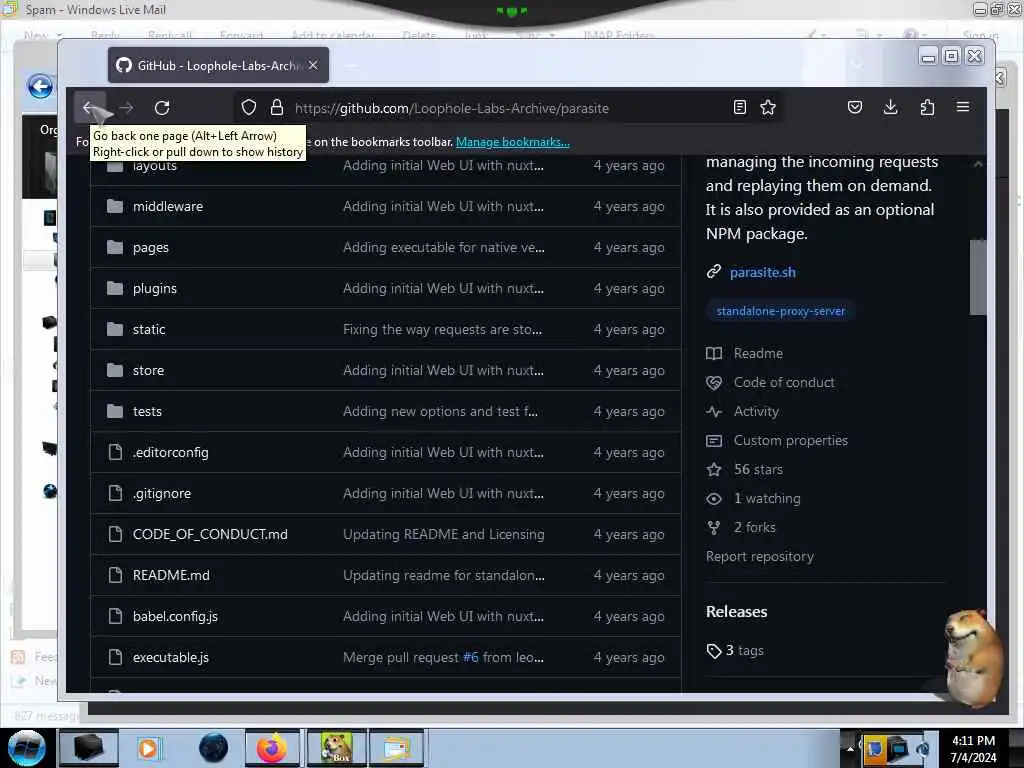
Task: Open the Firefox hamburger menu
Action: click(963, 108)
